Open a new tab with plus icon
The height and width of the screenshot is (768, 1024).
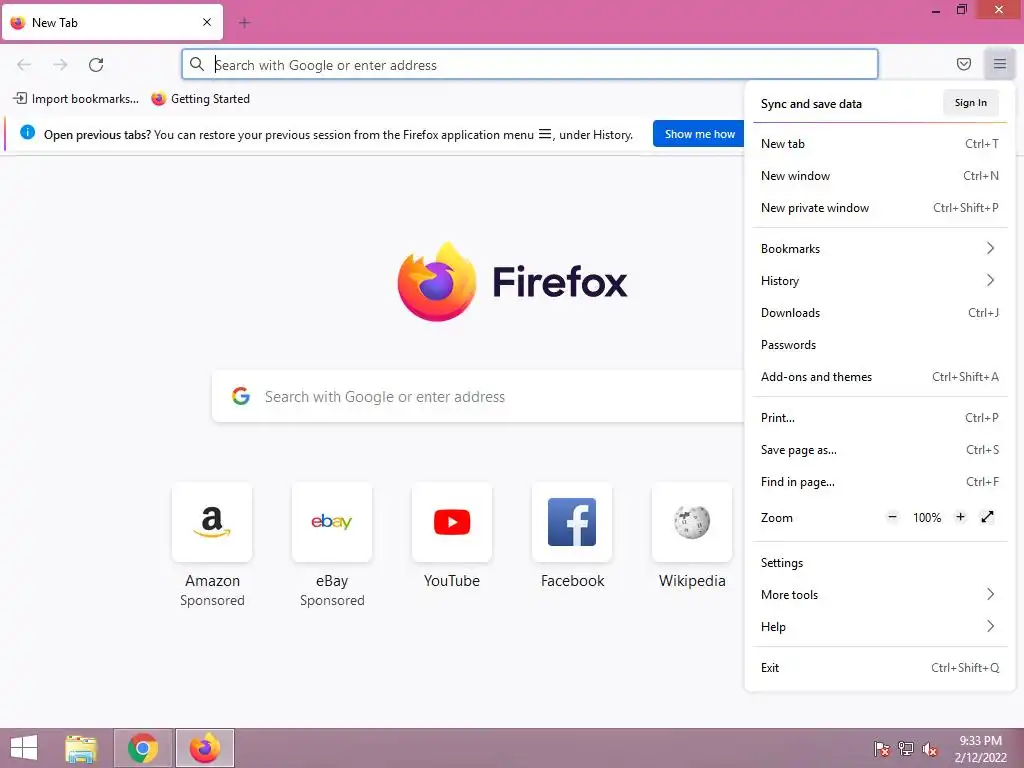click(x=244, y=23)
